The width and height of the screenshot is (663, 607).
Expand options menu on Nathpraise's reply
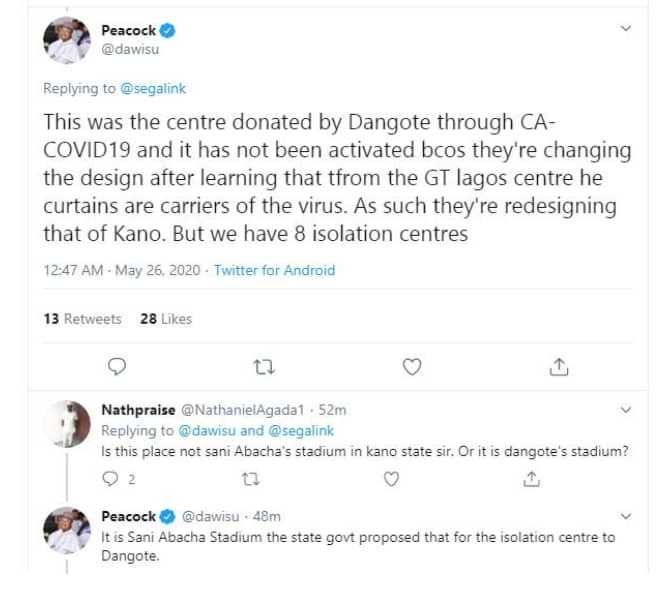[x=626, y=410]
